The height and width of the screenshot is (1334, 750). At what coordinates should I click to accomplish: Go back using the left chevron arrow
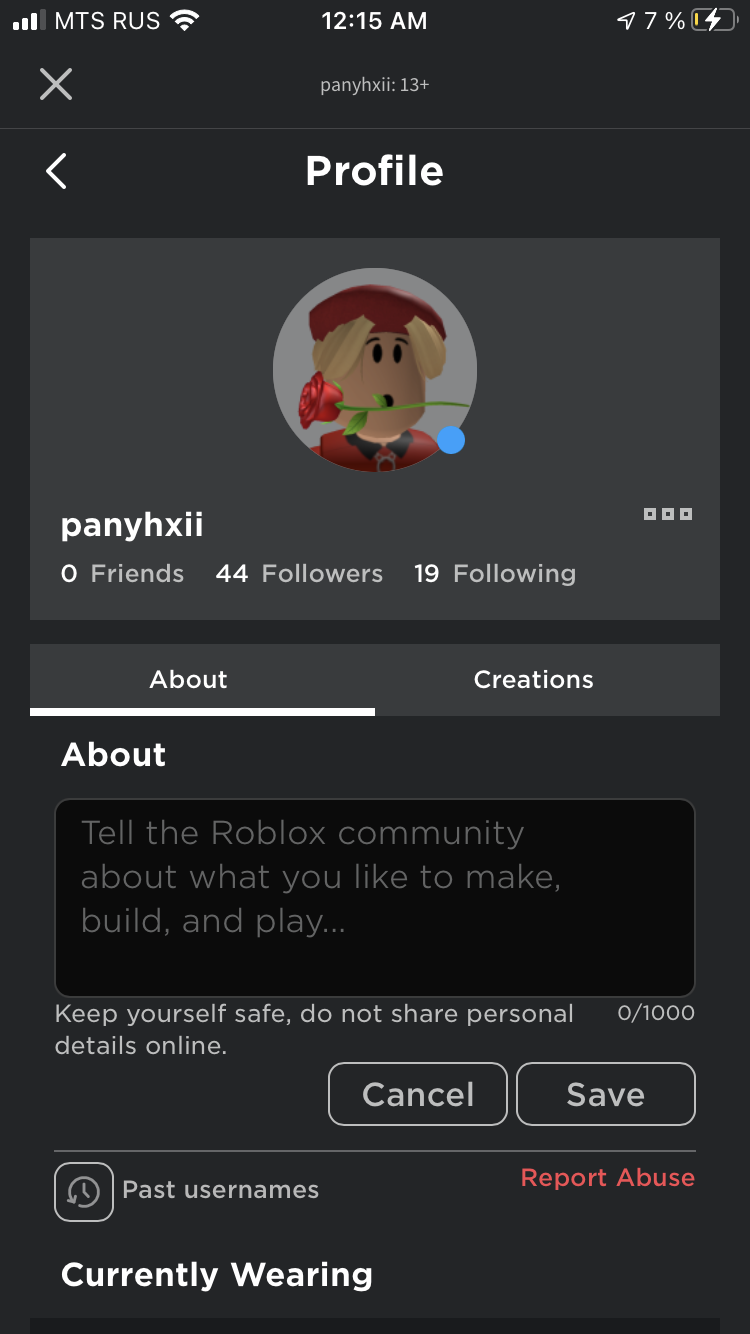click(57, 171)
